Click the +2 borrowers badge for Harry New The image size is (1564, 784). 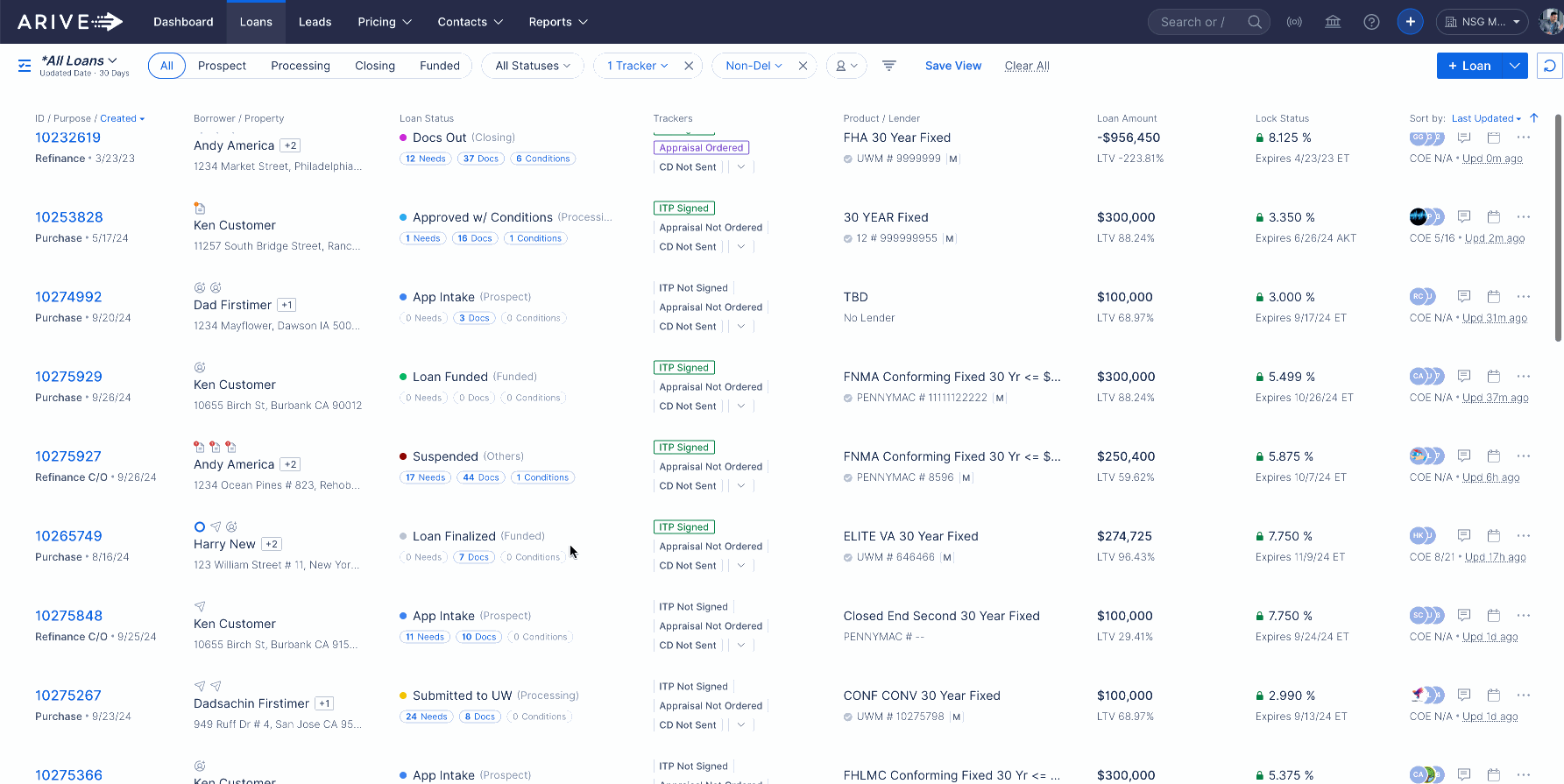(x=272, y=544)
